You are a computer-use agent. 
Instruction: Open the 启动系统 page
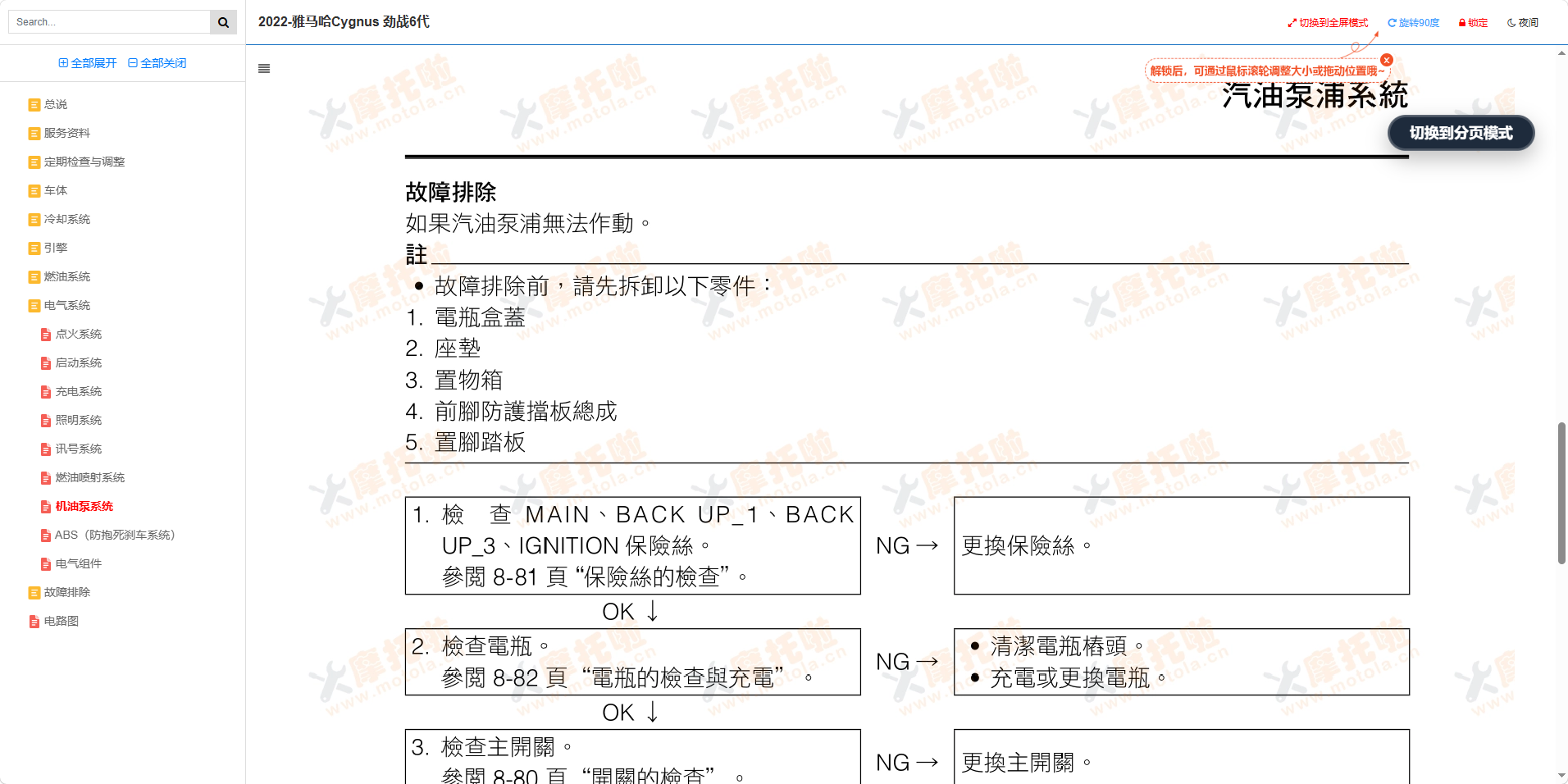tap(79, 362)
